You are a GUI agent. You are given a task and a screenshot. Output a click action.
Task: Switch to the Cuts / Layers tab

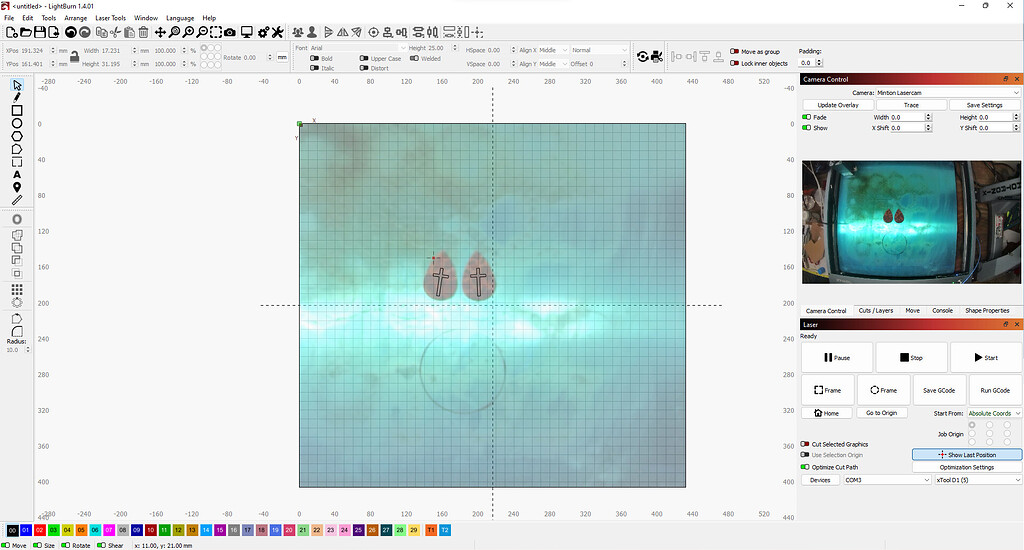click(875, 311)
